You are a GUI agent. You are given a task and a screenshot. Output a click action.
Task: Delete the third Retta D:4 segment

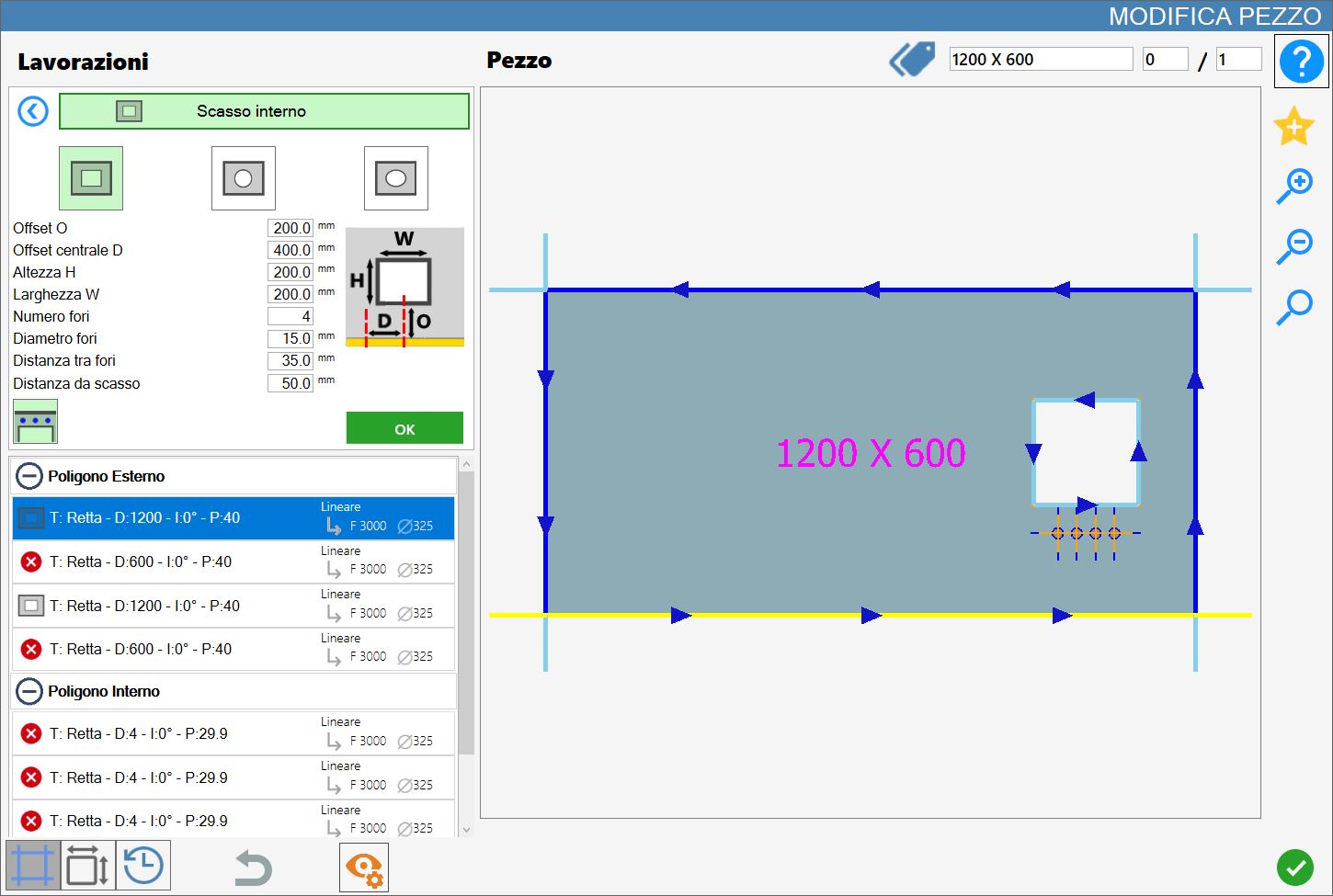coord(31,821)
